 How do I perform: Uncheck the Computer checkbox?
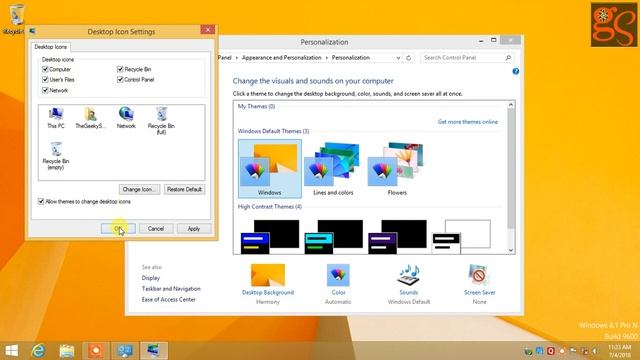pos(45,69)
